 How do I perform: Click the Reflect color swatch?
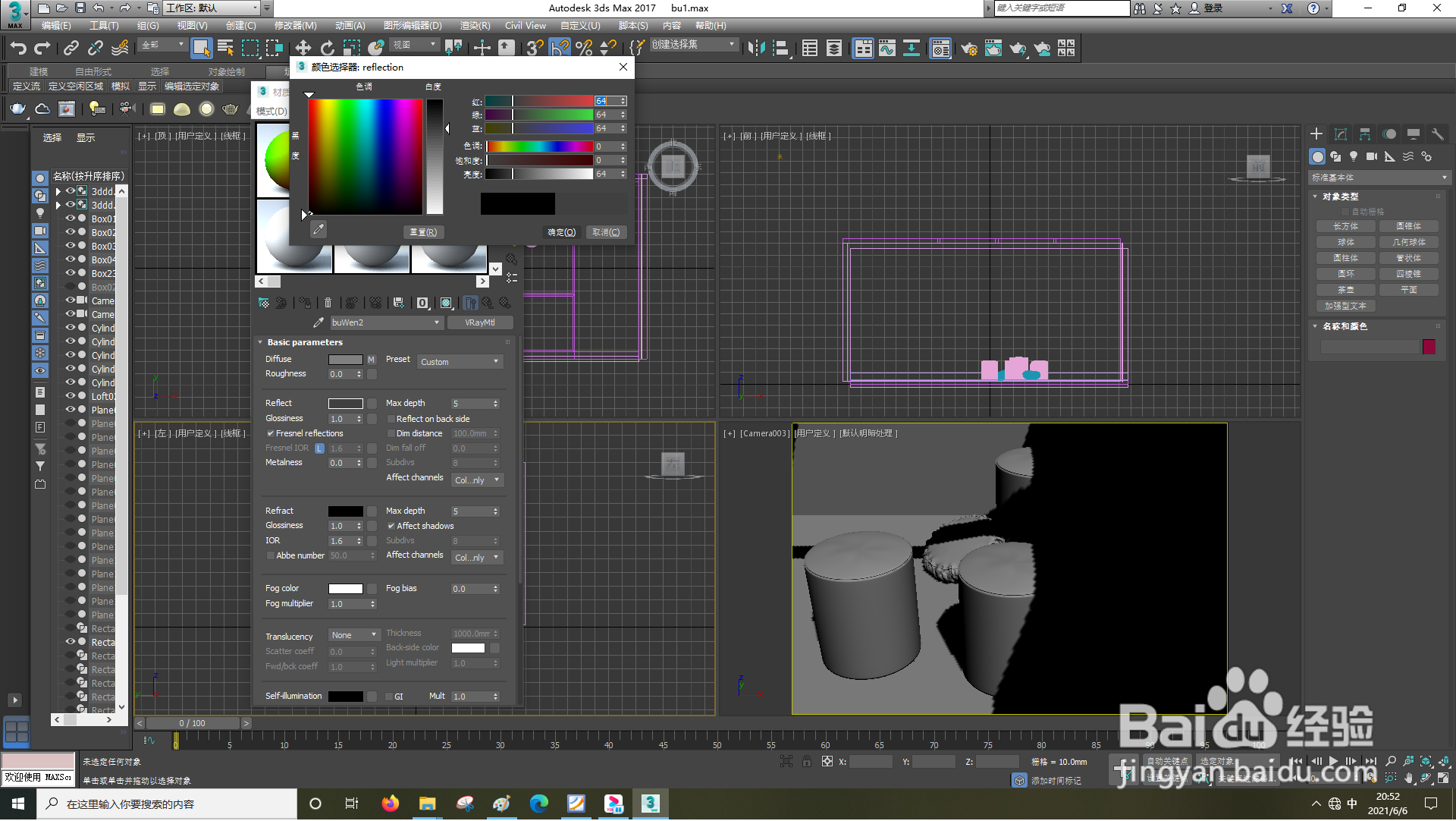pyautogui.click(x=345, y=404)
